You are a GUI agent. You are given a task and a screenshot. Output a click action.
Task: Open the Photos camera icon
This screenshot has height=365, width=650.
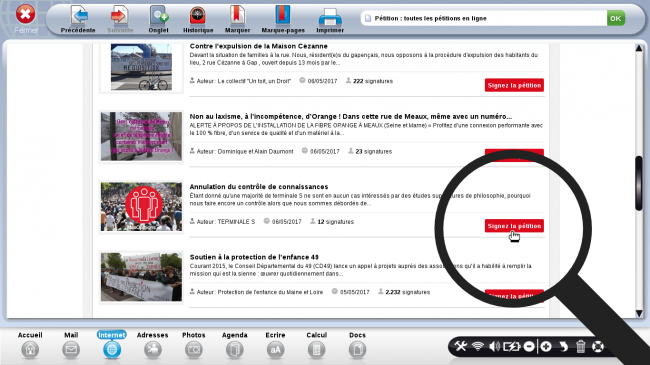coord(194,350)
